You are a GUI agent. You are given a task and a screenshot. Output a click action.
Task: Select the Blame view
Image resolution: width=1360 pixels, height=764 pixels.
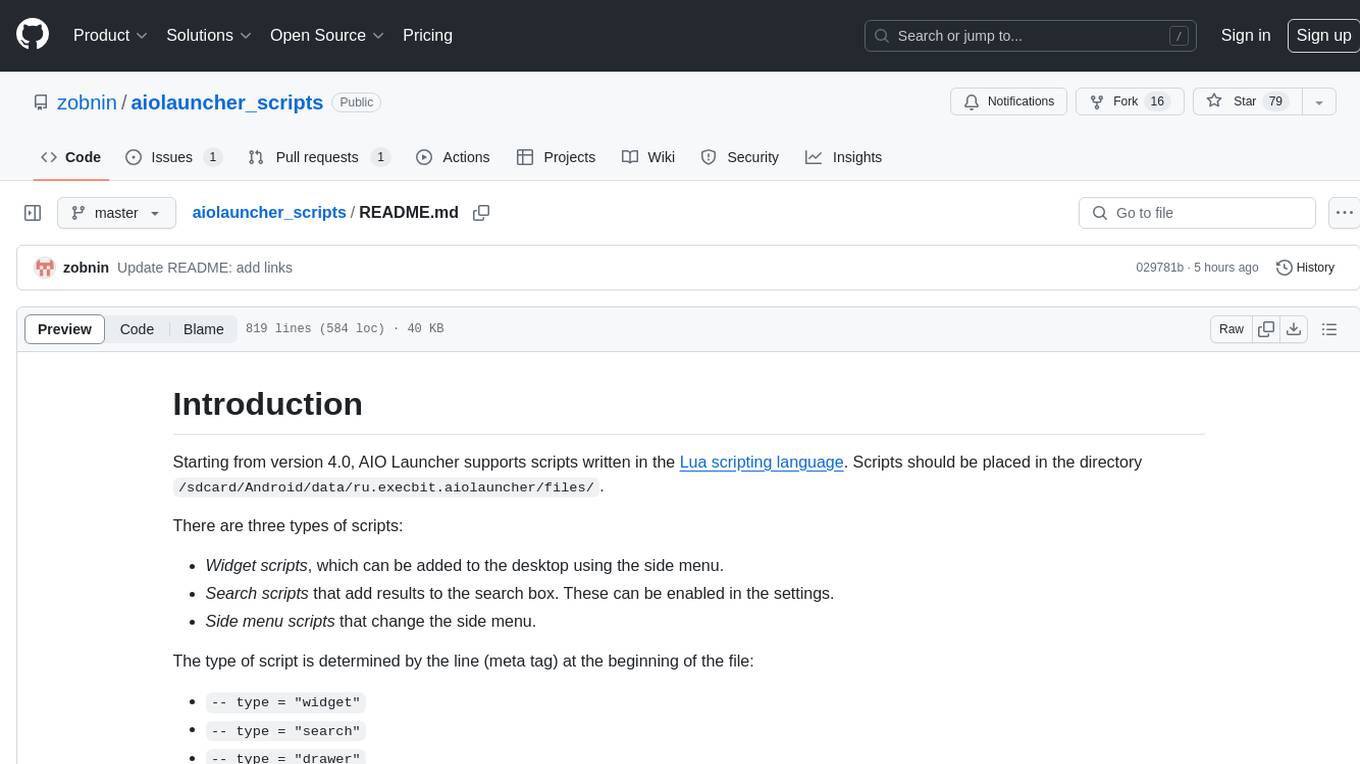(204, 329)
